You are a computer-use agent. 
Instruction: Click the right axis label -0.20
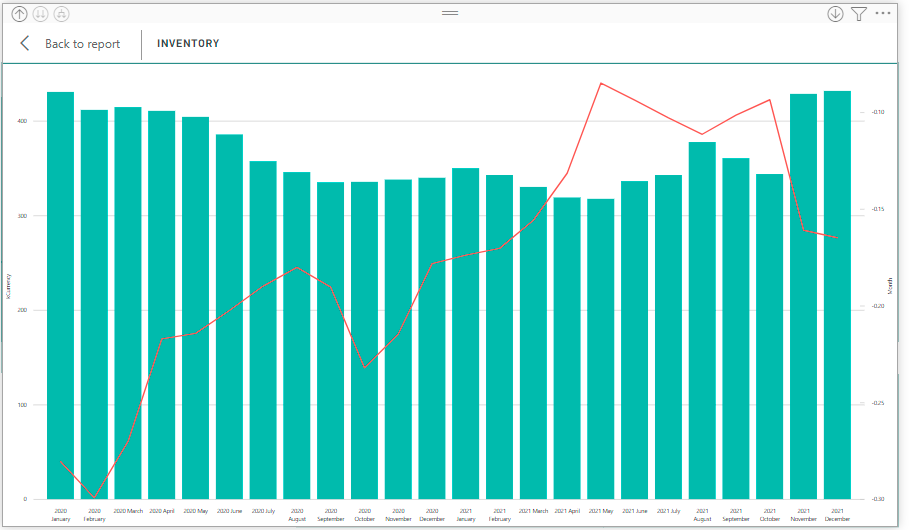point(878,306)
